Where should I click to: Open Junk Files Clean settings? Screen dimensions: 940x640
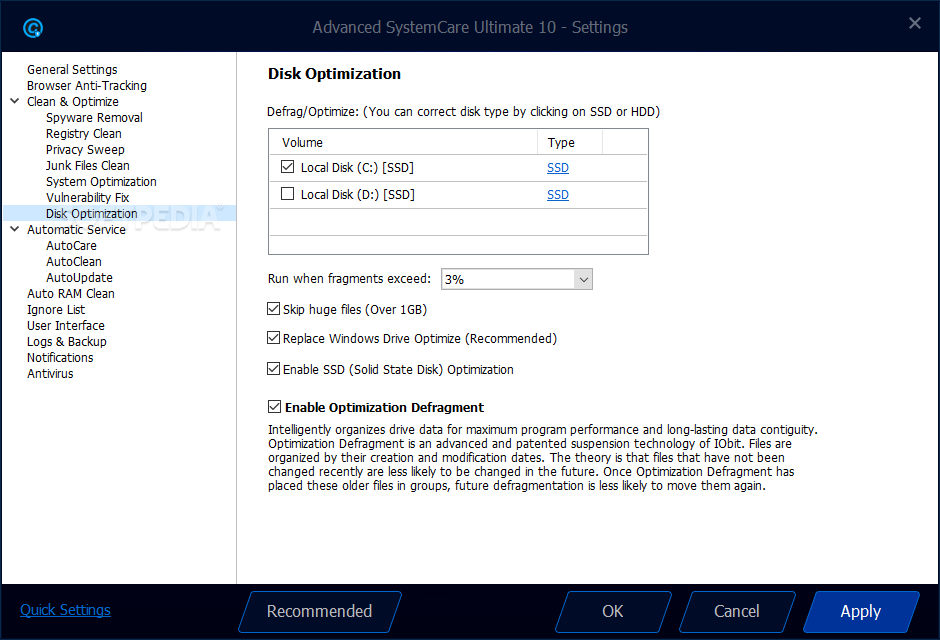[88, 165]
